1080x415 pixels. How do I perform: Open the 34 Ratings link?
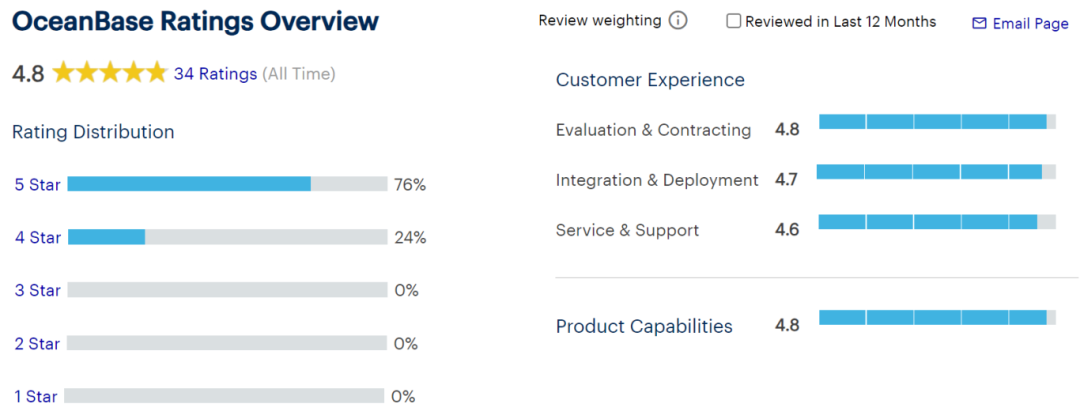[215, 73]
